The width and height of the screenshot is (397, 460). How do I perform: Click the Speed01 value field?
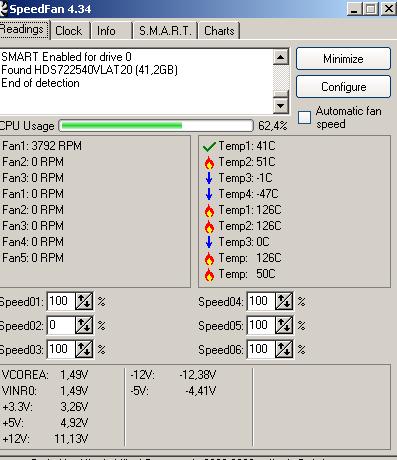click(61, 301)
